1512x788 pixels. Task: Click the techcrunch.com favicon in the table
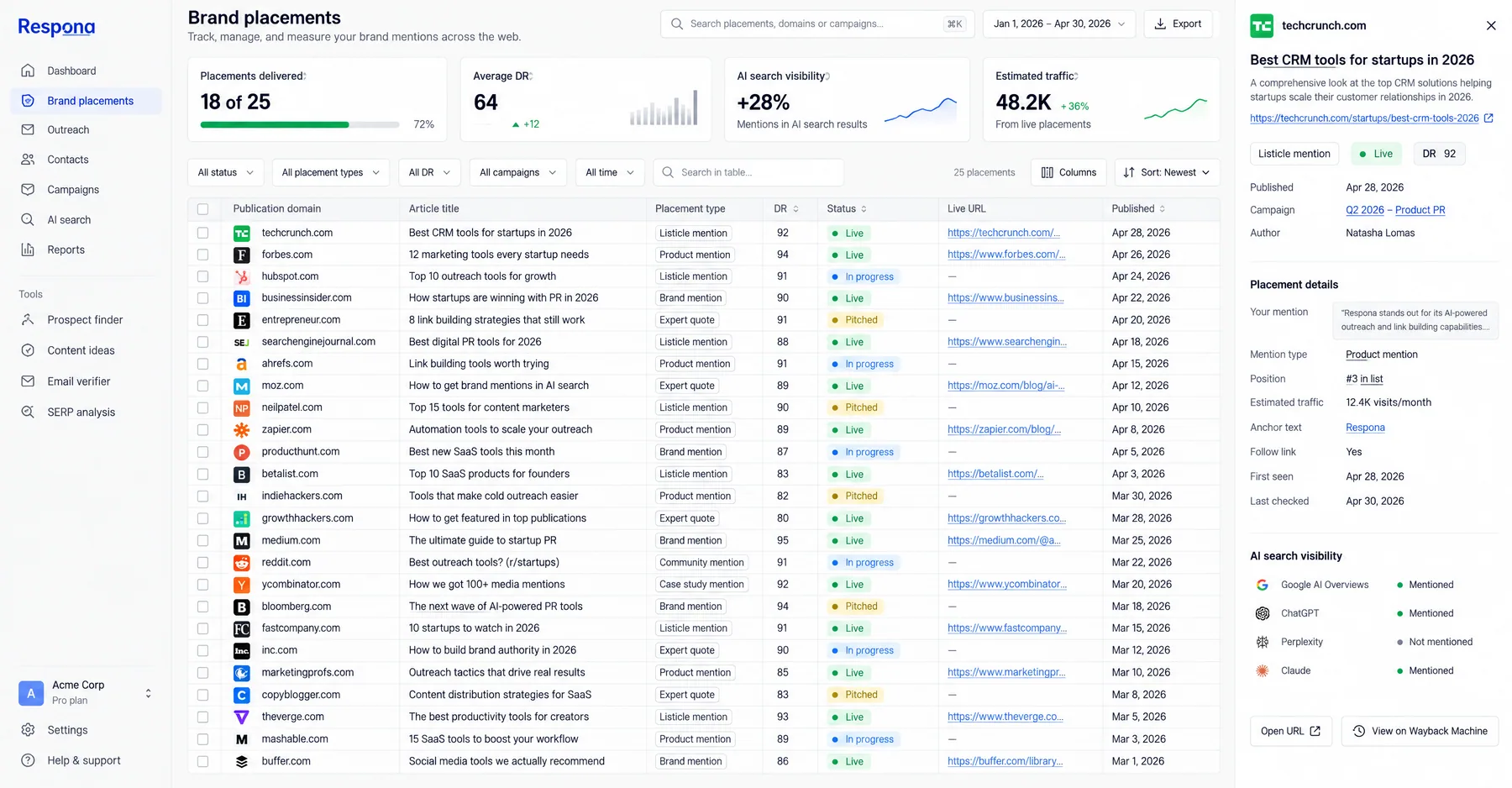(x=241, y=234)
